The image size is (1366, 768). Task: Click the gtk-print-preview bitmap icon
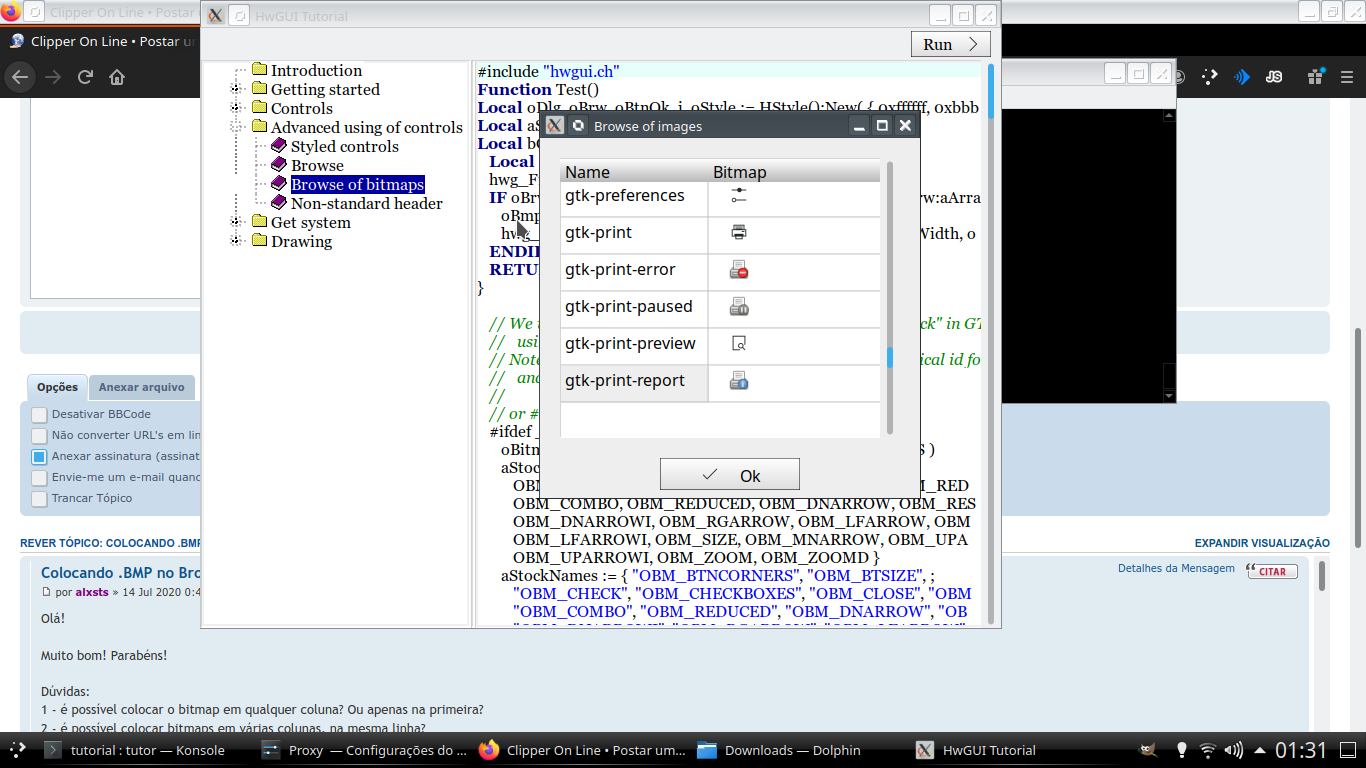pyautogui.click(x=739, y=344)
